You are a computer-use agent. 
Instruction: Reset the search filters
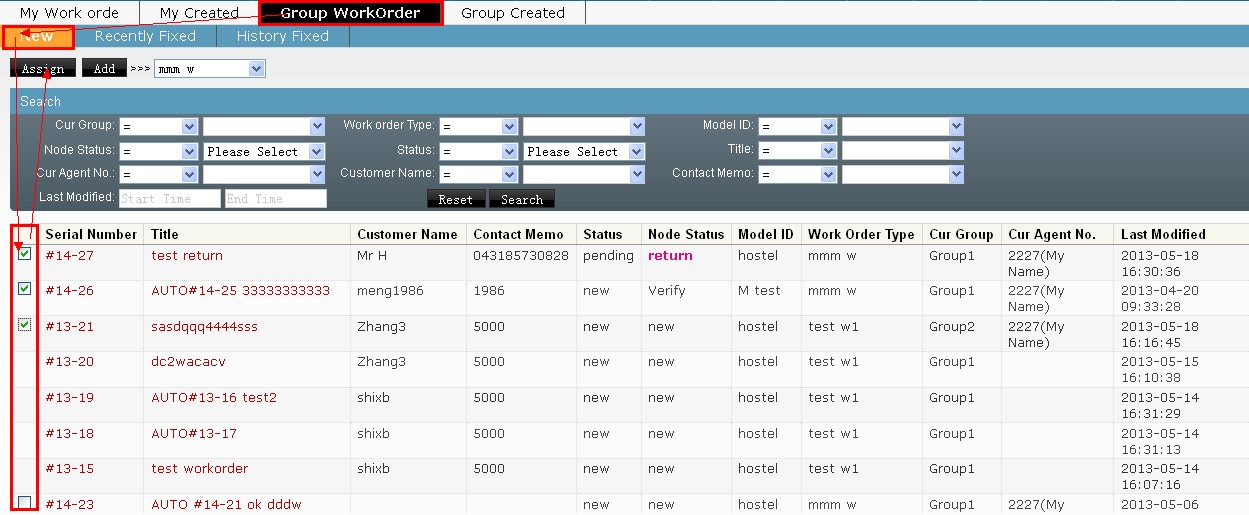pos(455,199)
